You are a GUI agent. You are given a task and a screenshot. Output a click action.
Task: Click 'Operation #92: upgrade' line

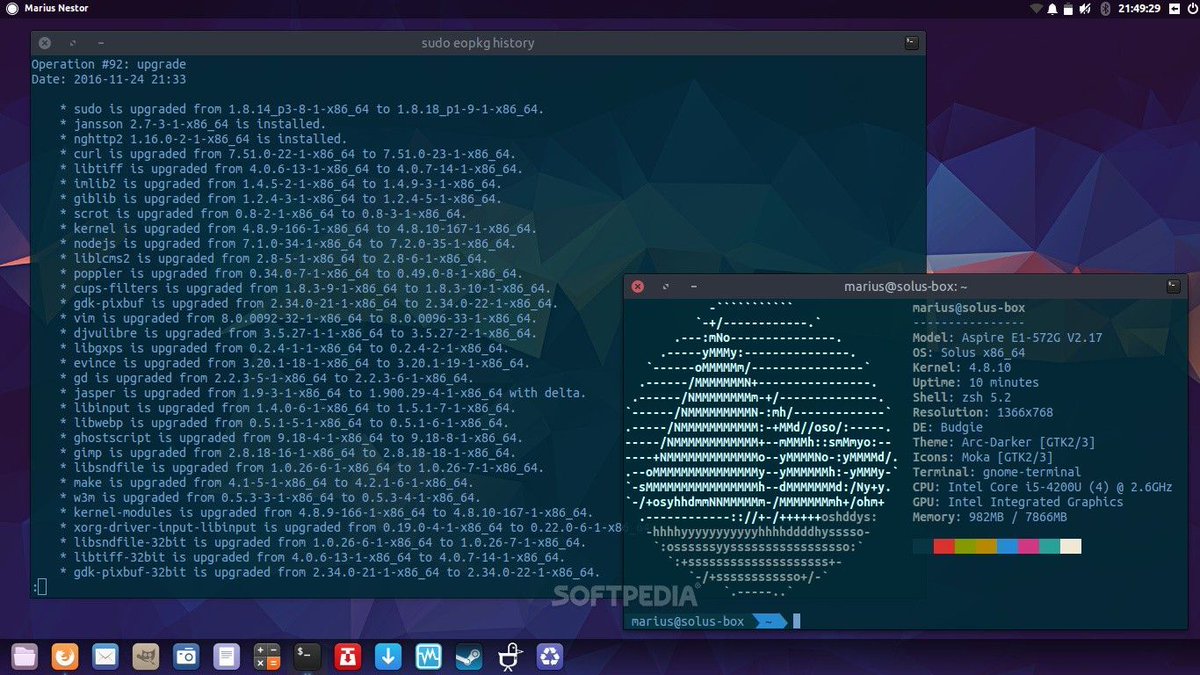point(109,64)
